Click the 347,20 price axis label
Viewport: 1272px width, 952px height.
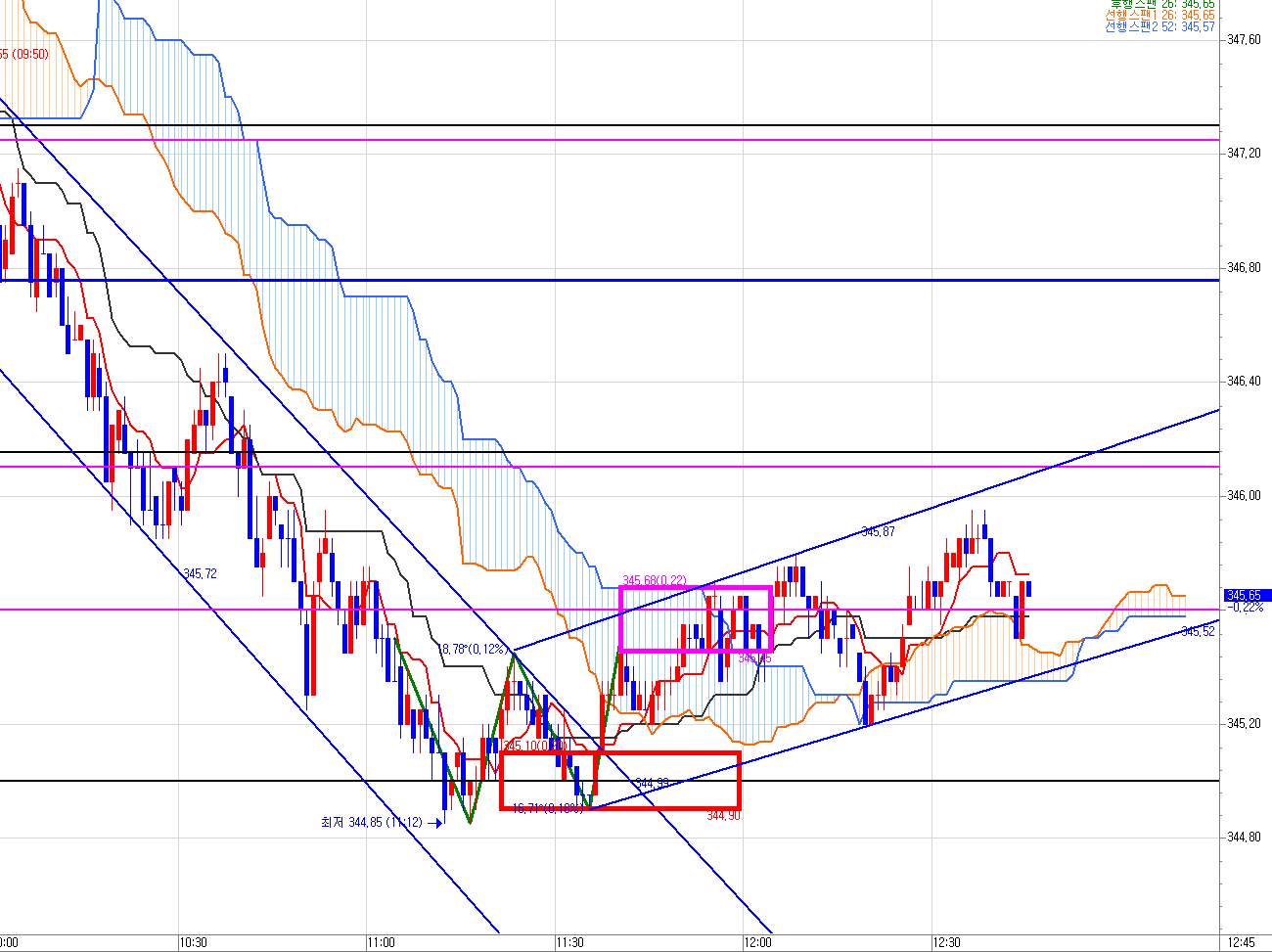pyautogui.click(x=1245, y=154)
